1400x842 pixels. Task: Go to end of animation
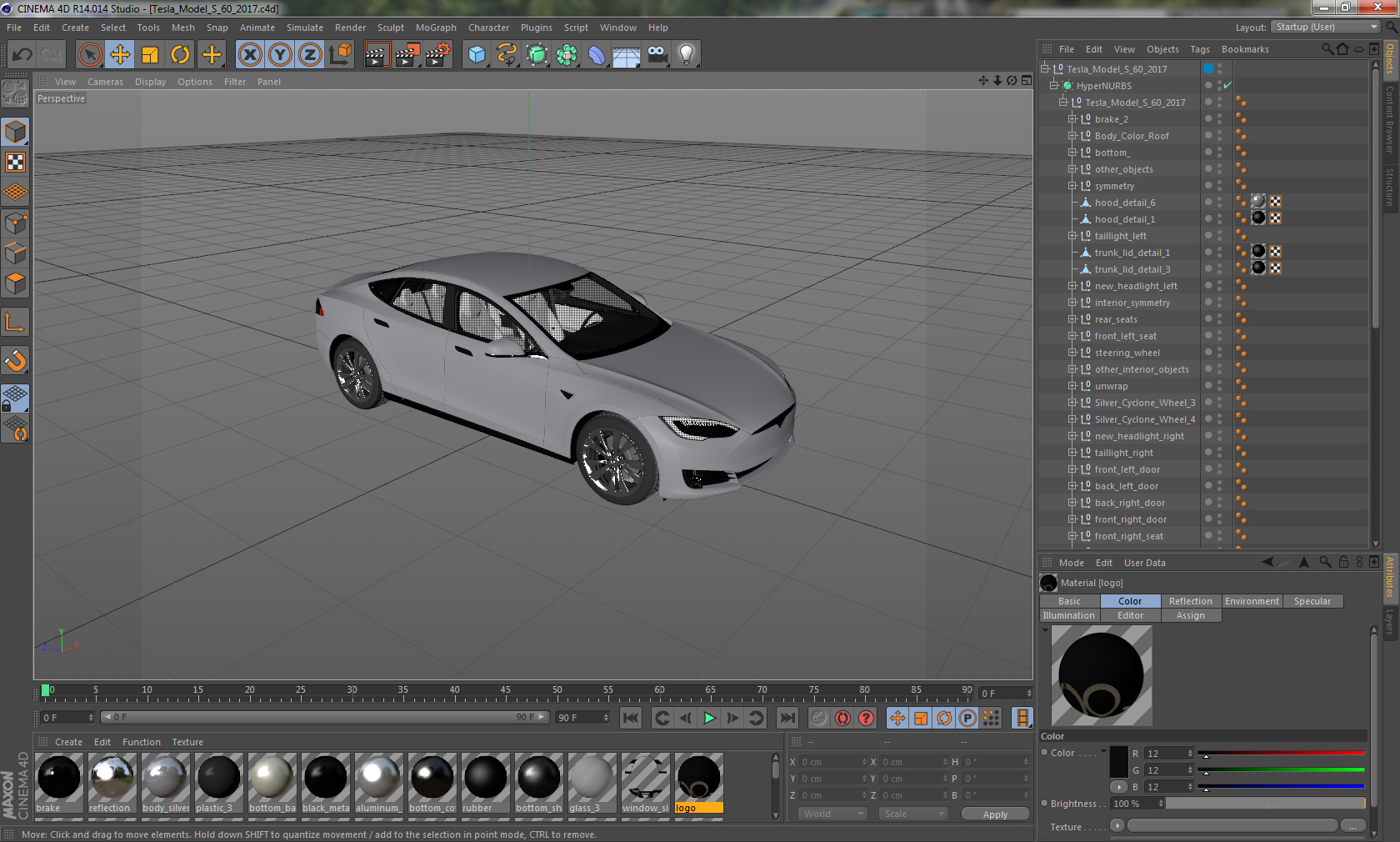pyautogui.click(x=787, y=718)
